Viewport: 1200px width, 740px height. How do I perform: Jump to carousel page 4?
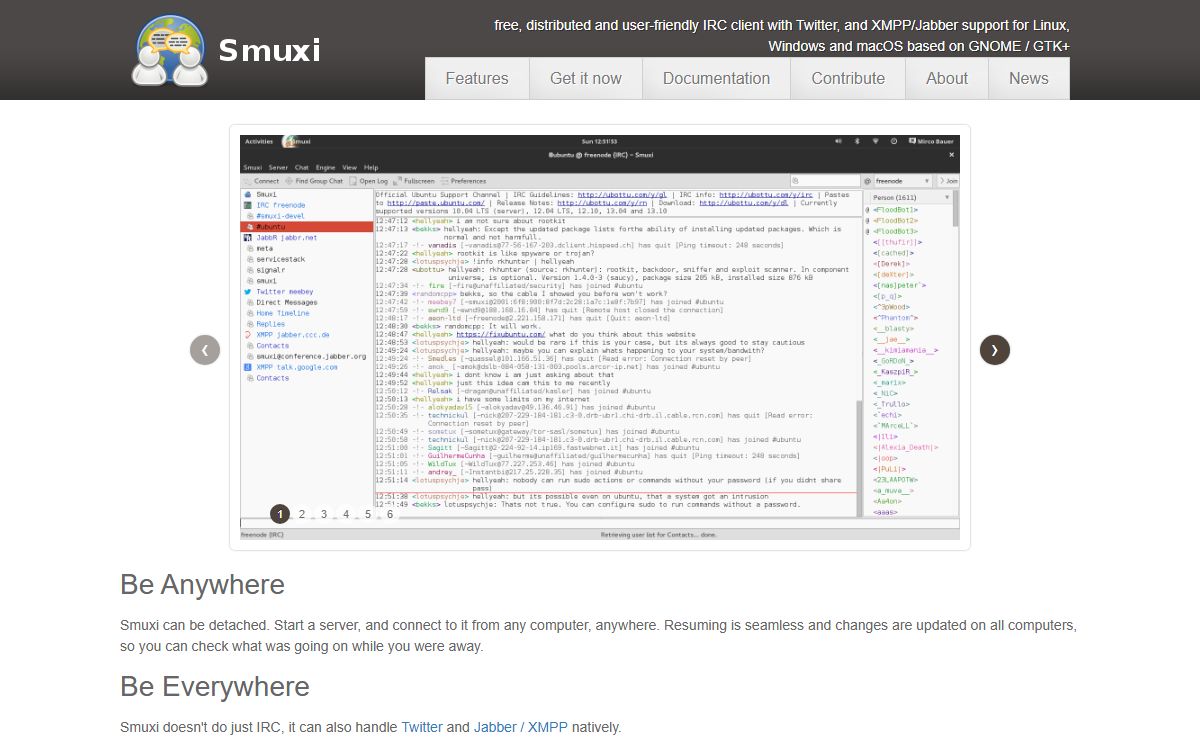pos(346,514)
